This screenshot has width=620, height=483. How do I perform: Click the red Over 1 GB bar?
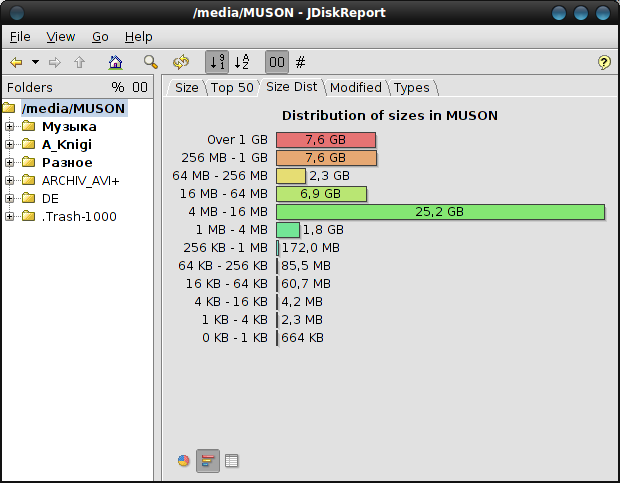click(326, 140)
